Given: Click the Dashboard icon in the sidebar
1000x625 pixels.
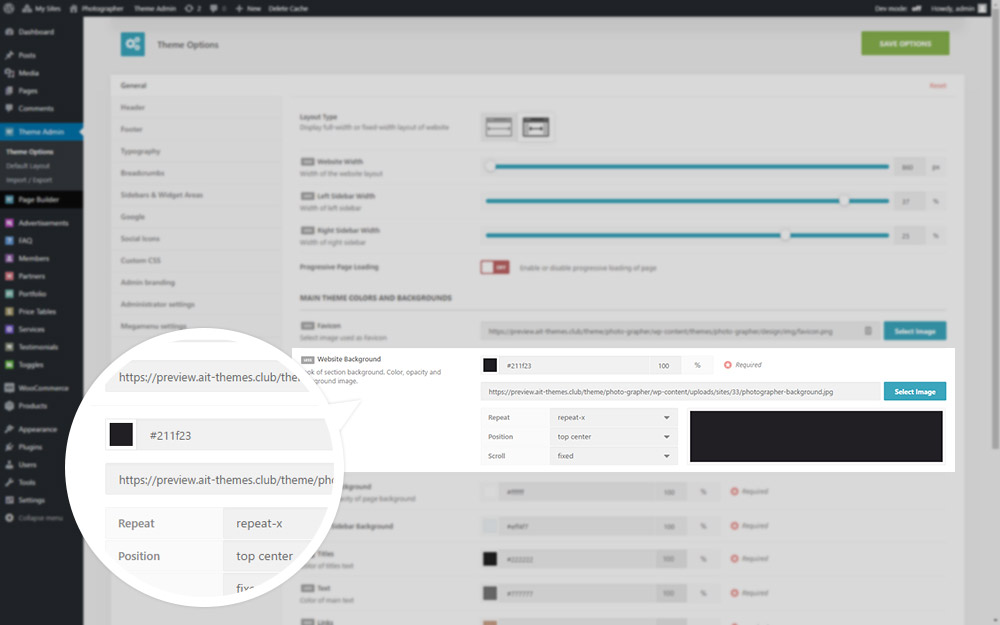Looking at the screenshot, I should click(9, 32).
